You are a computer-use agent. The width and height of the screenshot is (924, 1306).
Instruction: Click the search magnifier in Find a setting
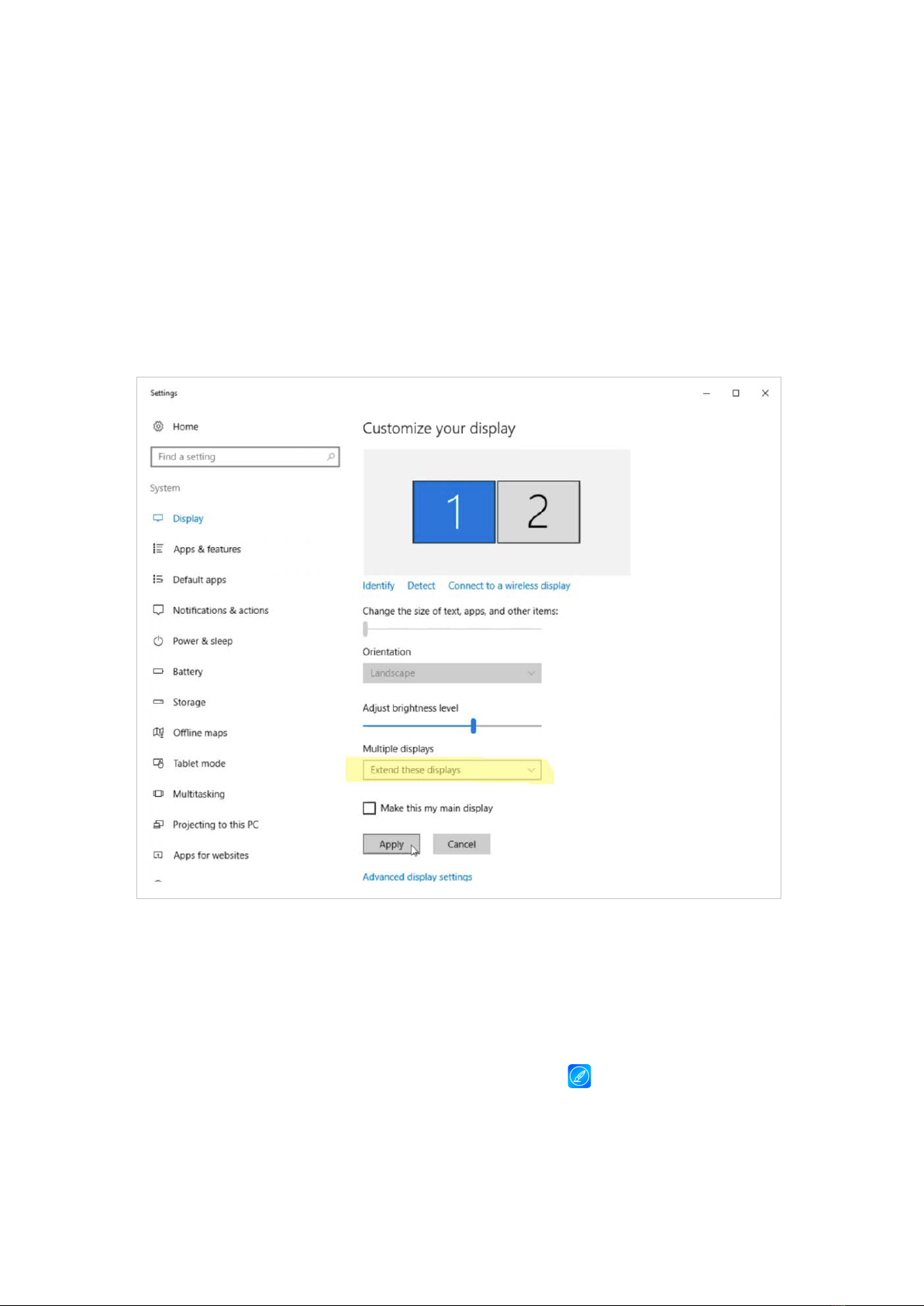click(331, 457)
